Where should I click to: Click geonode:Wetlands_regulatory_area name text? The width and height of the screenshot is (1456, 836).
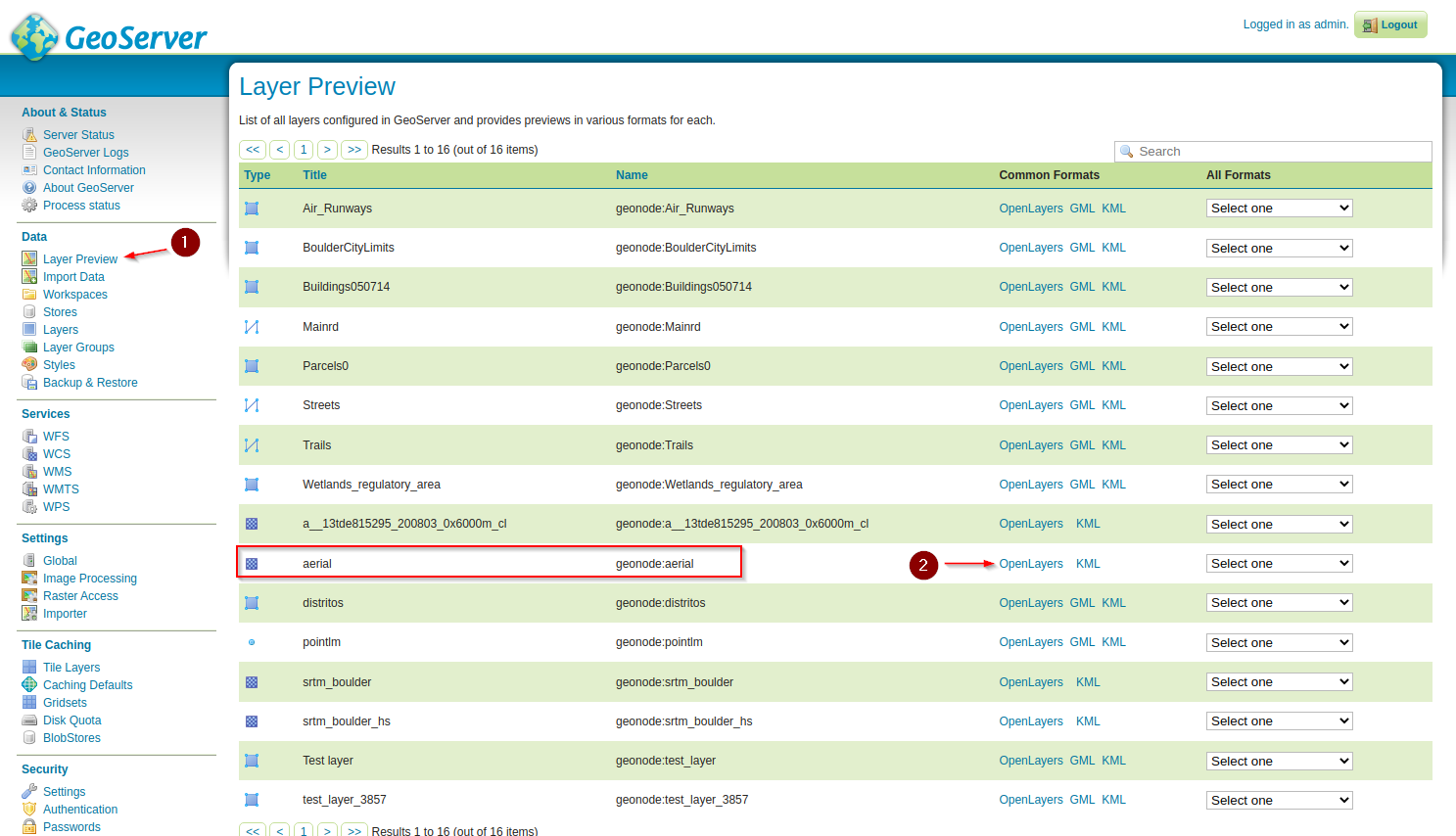[x=709, y=485]
